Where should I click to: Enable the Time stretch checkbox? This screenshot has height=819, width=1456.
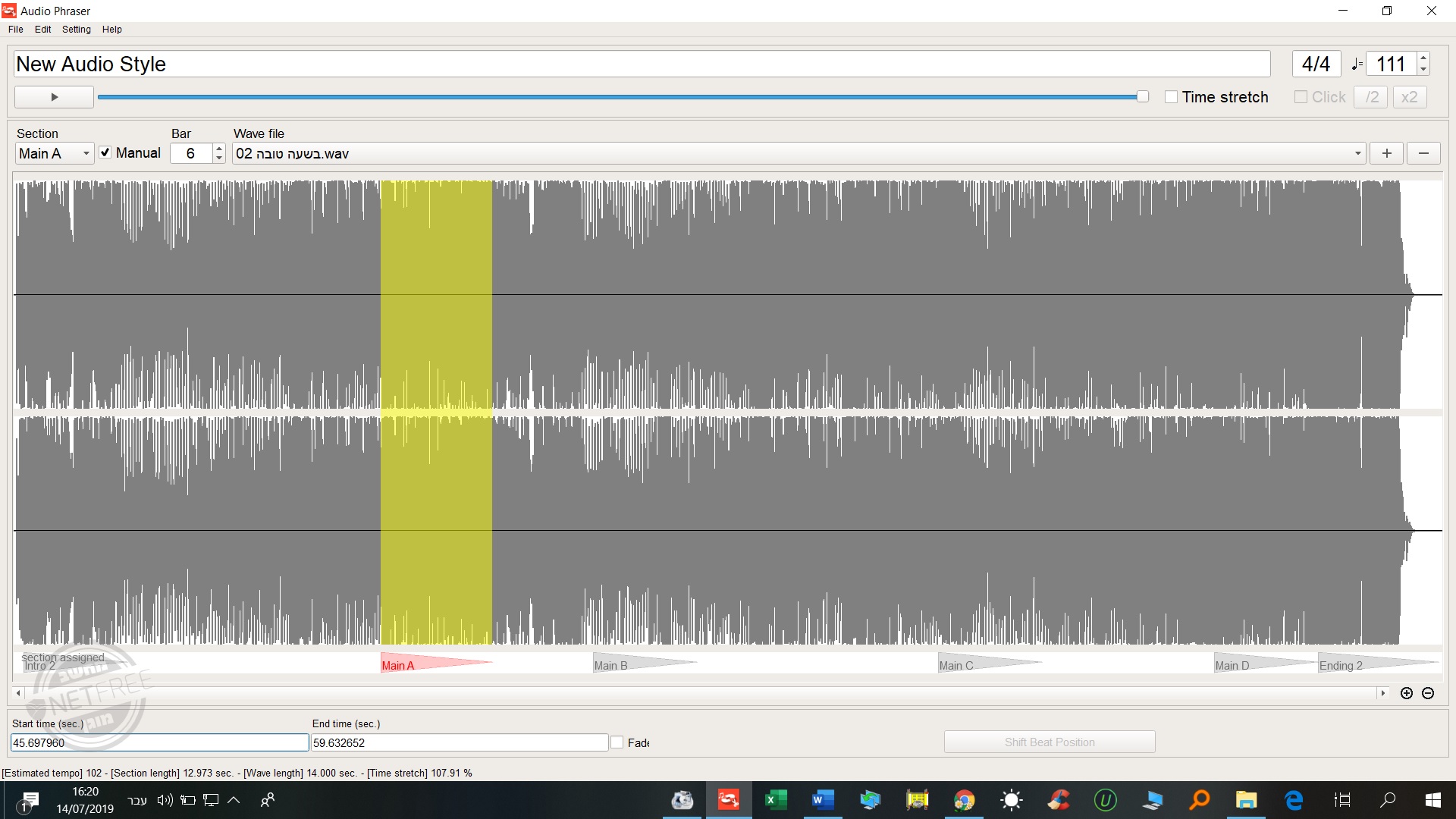click(1172, 97)
